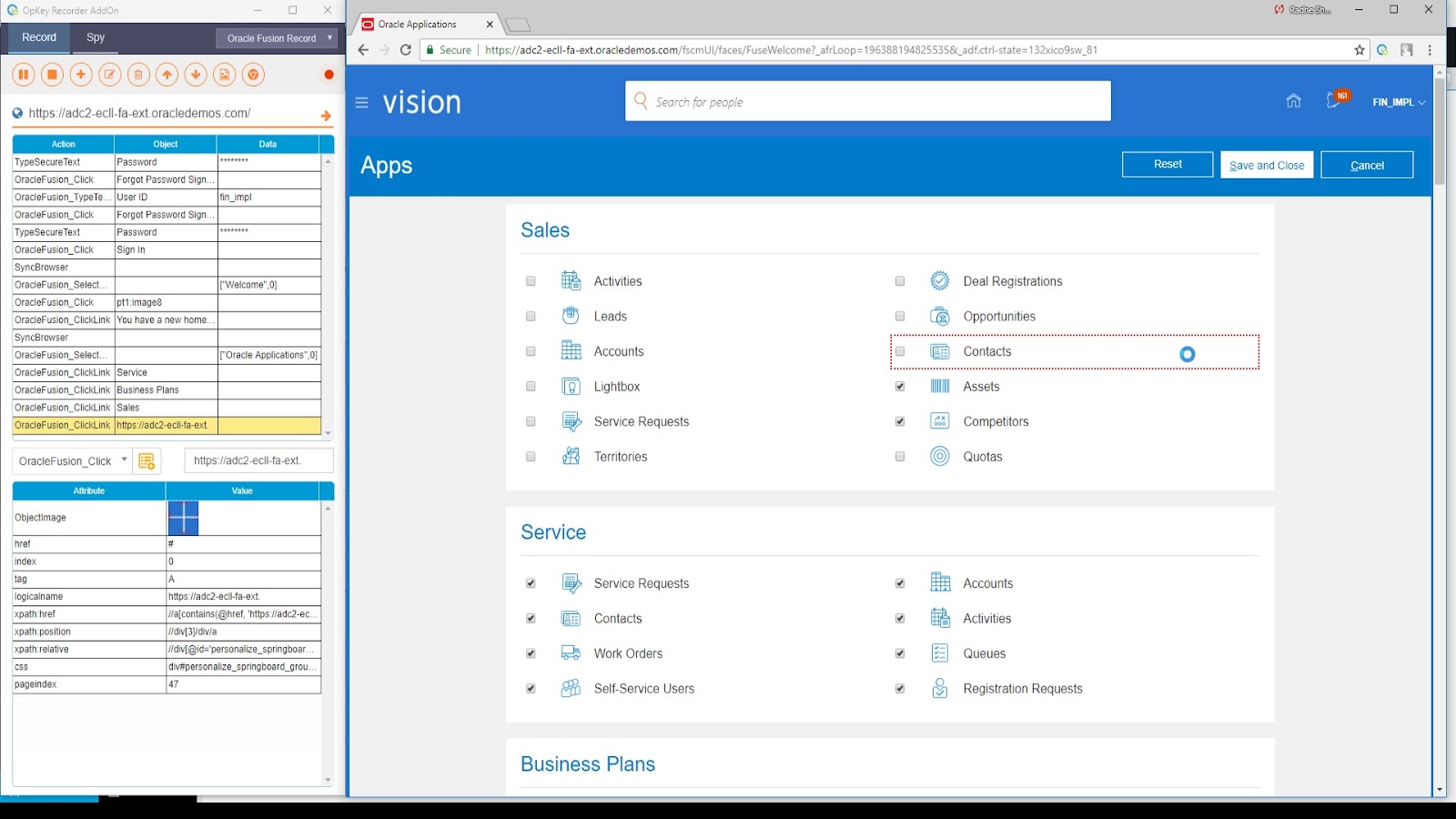This screenshot has height=819, width=1456.
Task: Add a new step with plus icon
Action: pyautogui.click(x=81, y=75)
